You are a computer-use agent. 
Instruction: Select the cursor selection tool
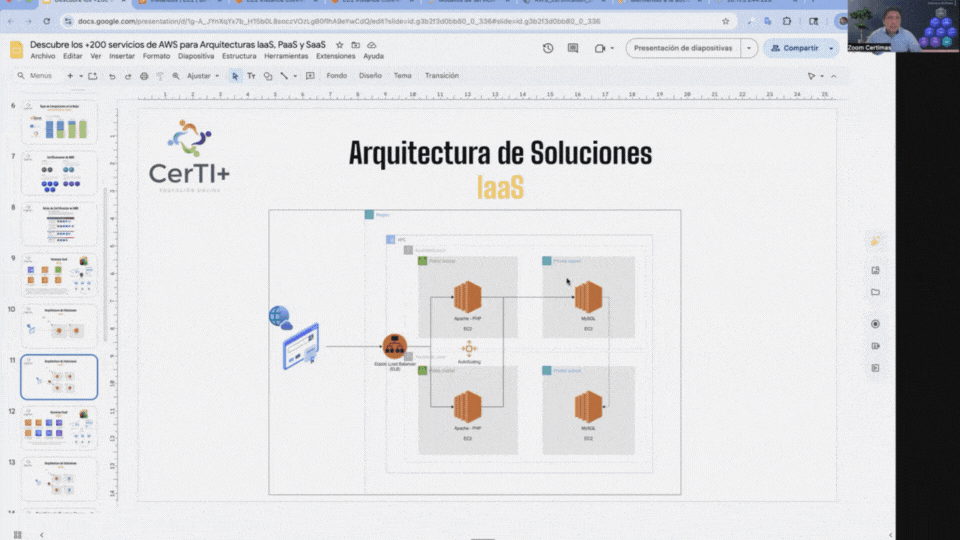(236, 76)
